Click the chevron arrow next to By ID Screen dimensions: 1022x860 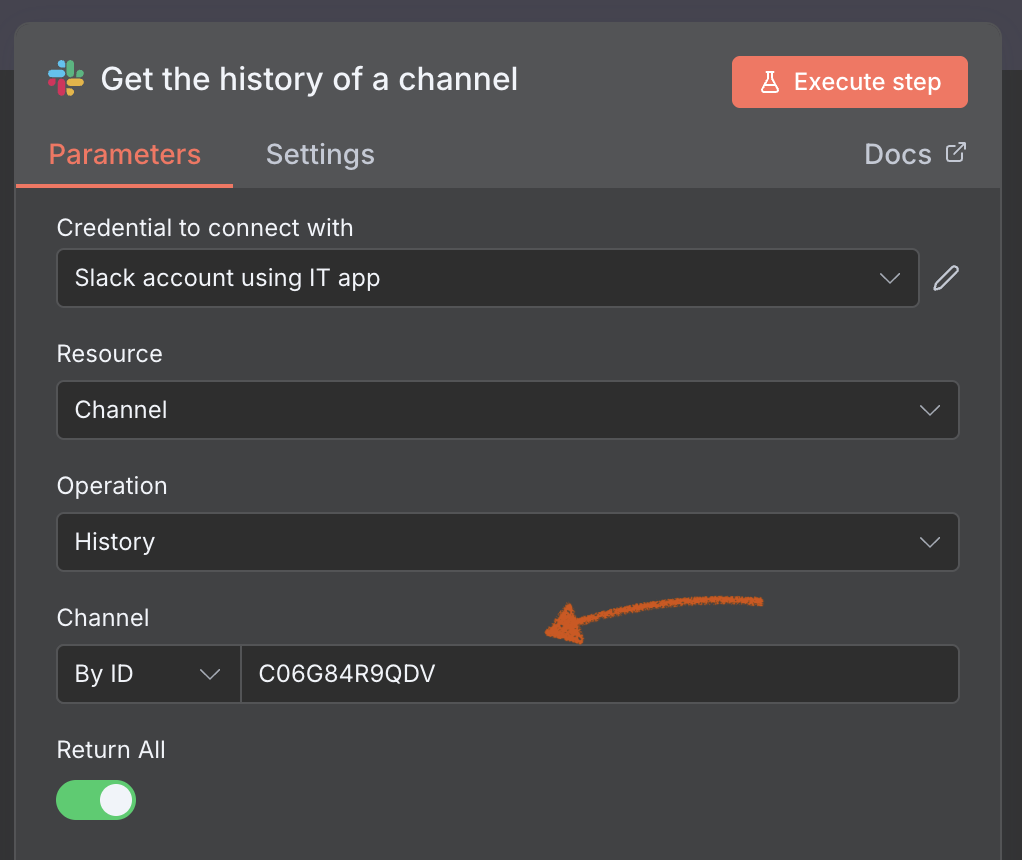[210, 674]
